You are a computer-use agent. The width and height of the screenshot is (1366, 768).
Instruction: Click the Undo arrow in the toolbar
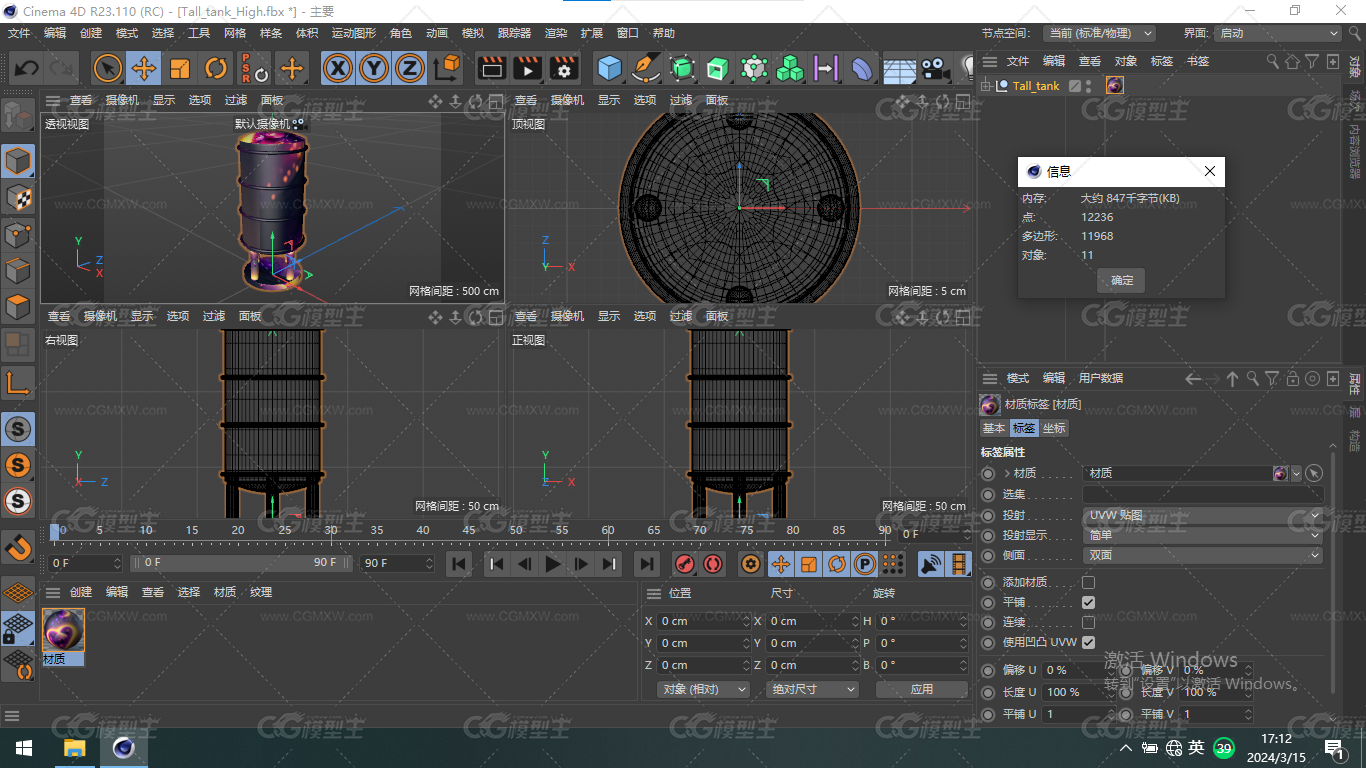pos(27,68)
